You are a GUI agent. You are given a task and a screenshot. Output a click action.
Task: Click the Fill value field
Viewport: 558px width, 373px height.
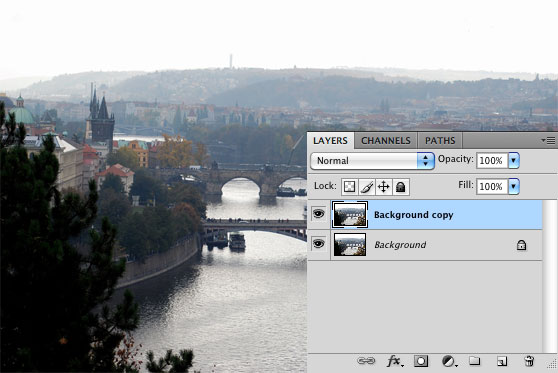pyautogui.click(x=492, y=186)
